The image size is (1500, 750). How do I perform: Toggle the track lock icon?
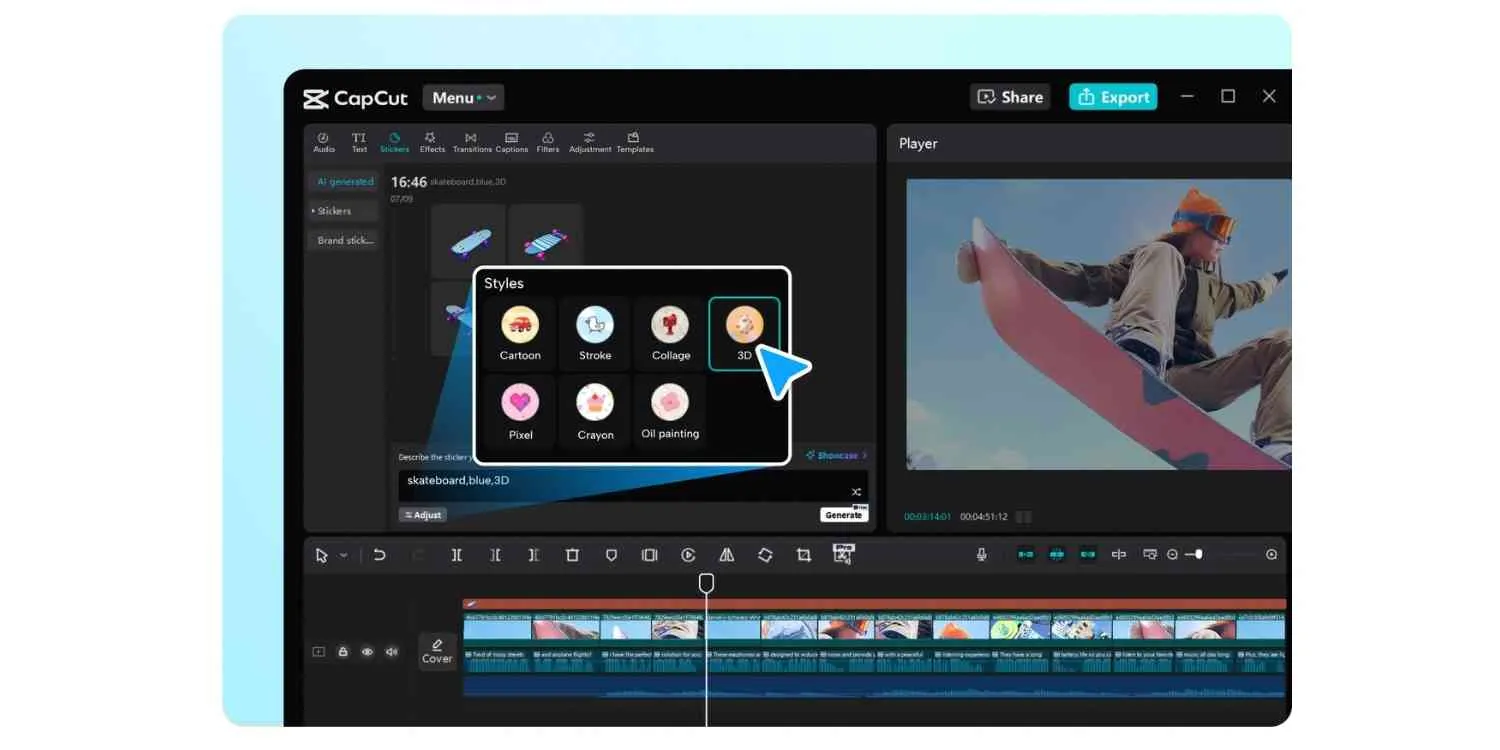point(343,652)
